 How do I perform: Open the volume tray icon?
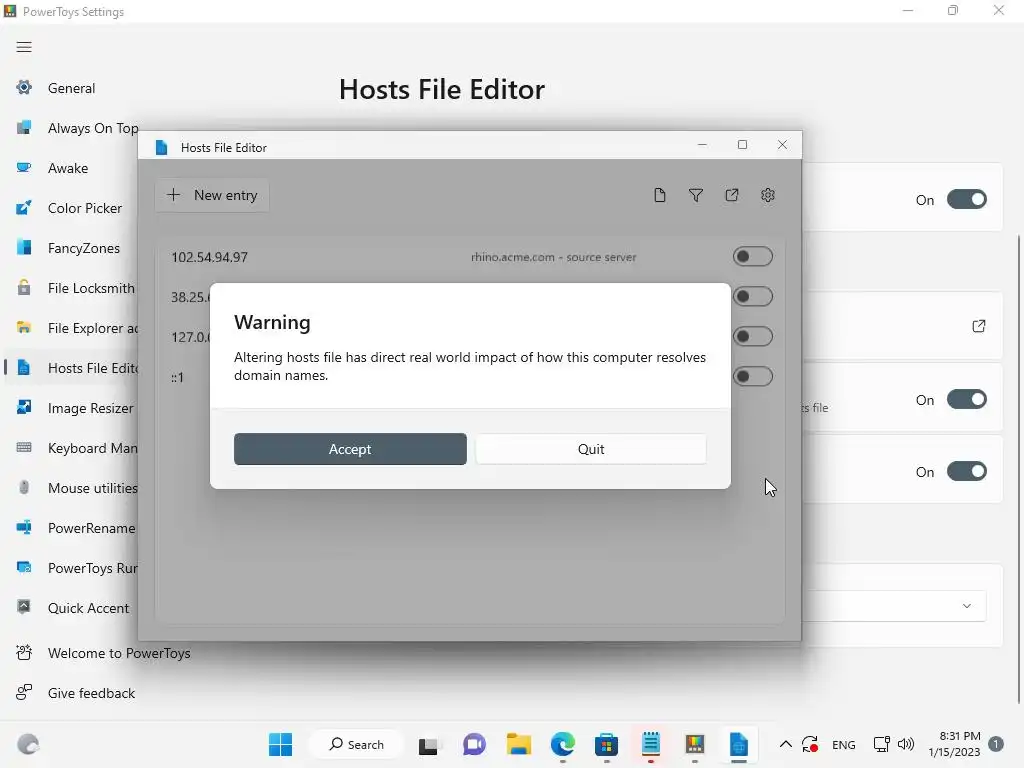point(906,744)
